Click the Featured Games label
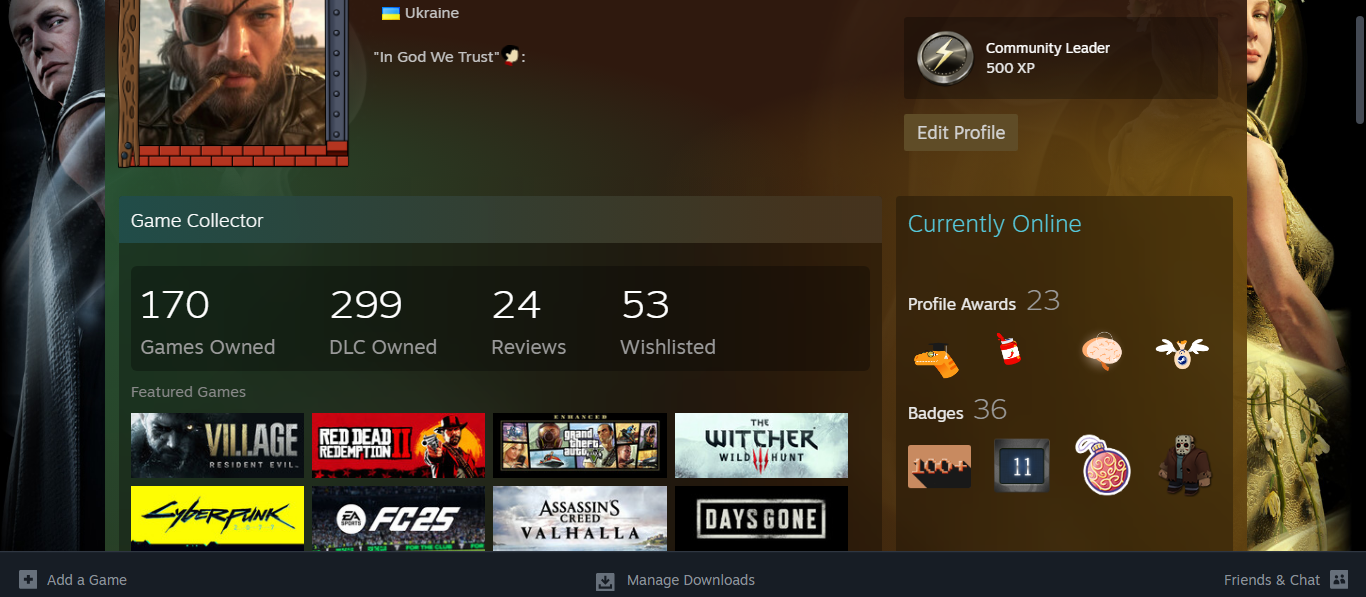The image size is (1366, 597). pos(188,392)
